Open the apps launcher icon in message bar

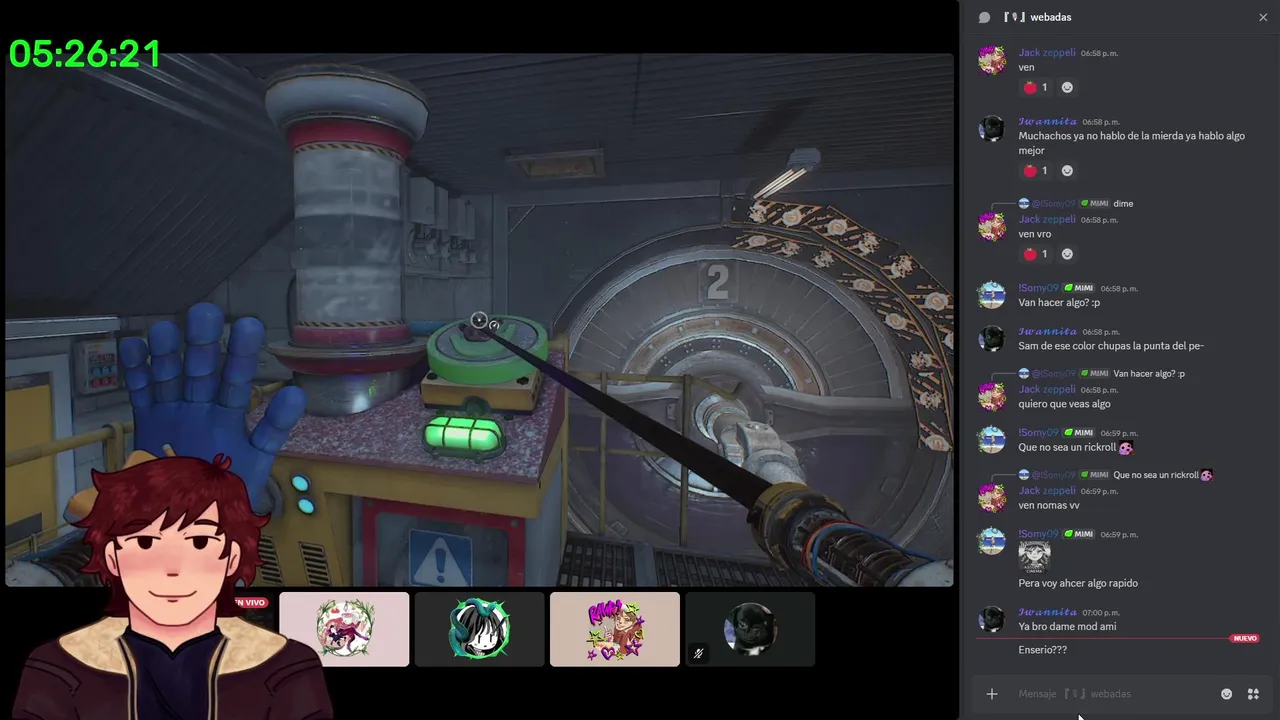[x=1253, y=694]
